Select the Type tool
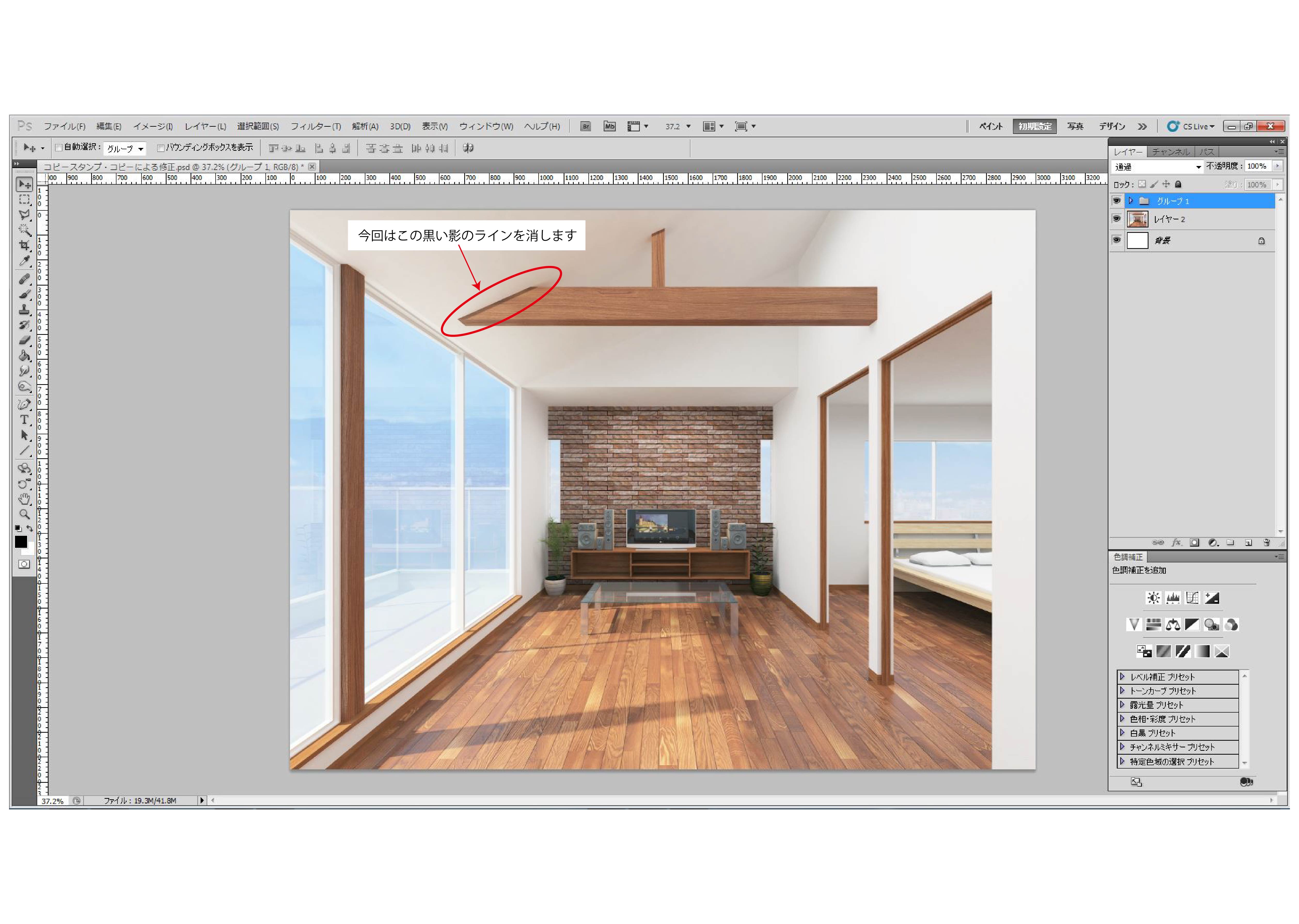This screenshot has height=924, width=1299. tap(24, 420)
